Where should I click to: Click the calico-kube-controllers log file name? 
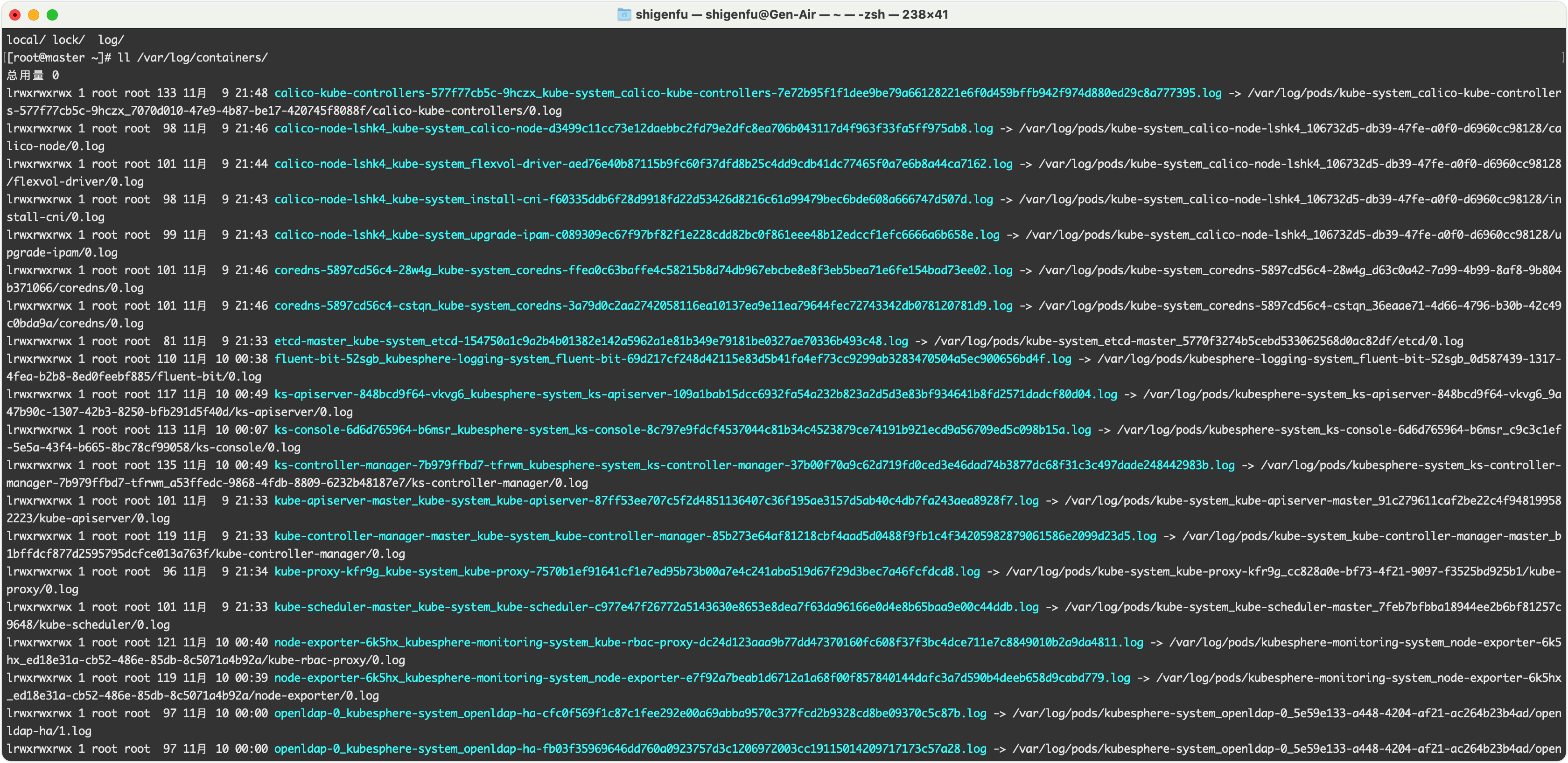748,93
